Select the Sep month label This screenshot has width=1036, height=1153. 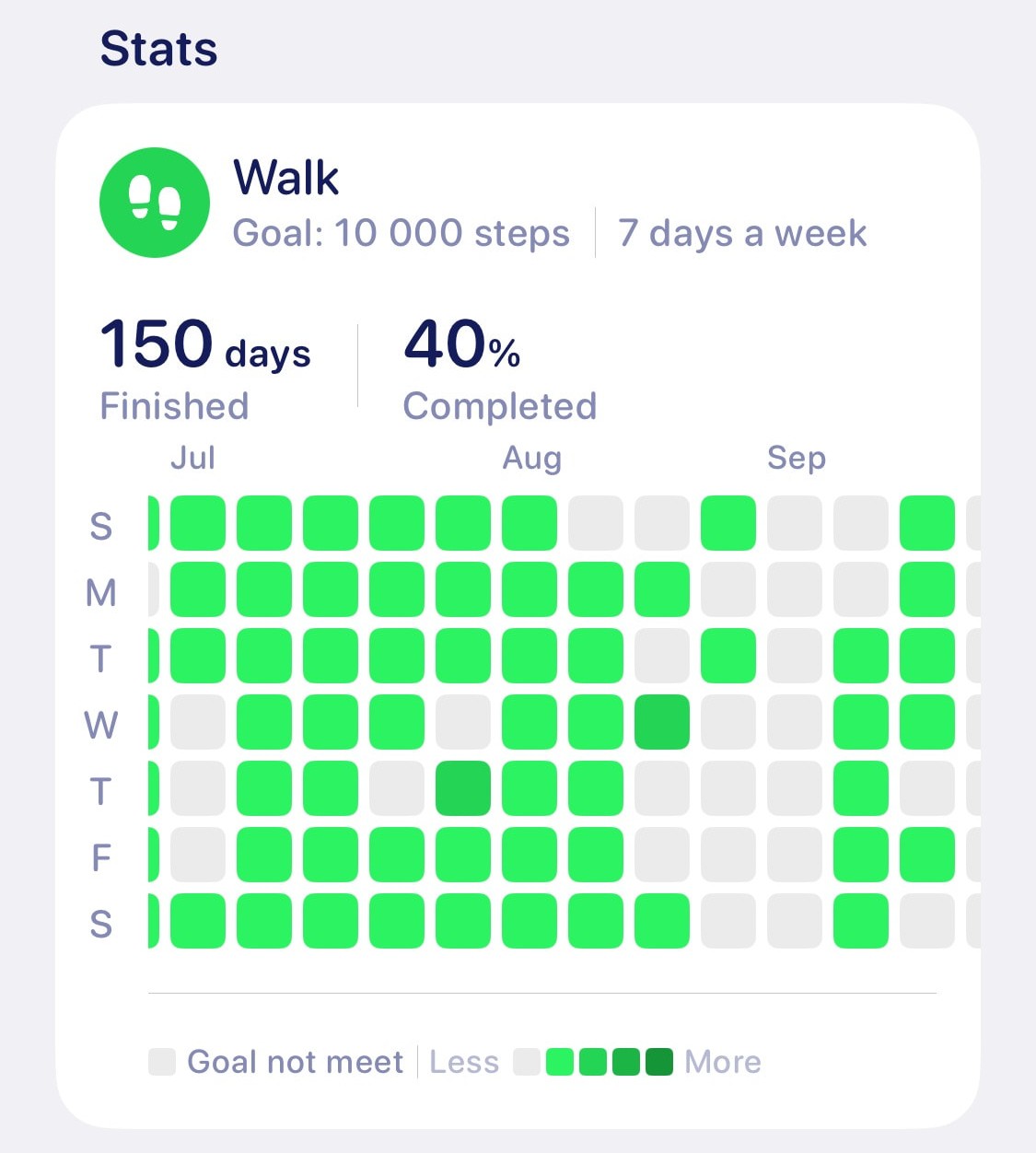(797, 458)
